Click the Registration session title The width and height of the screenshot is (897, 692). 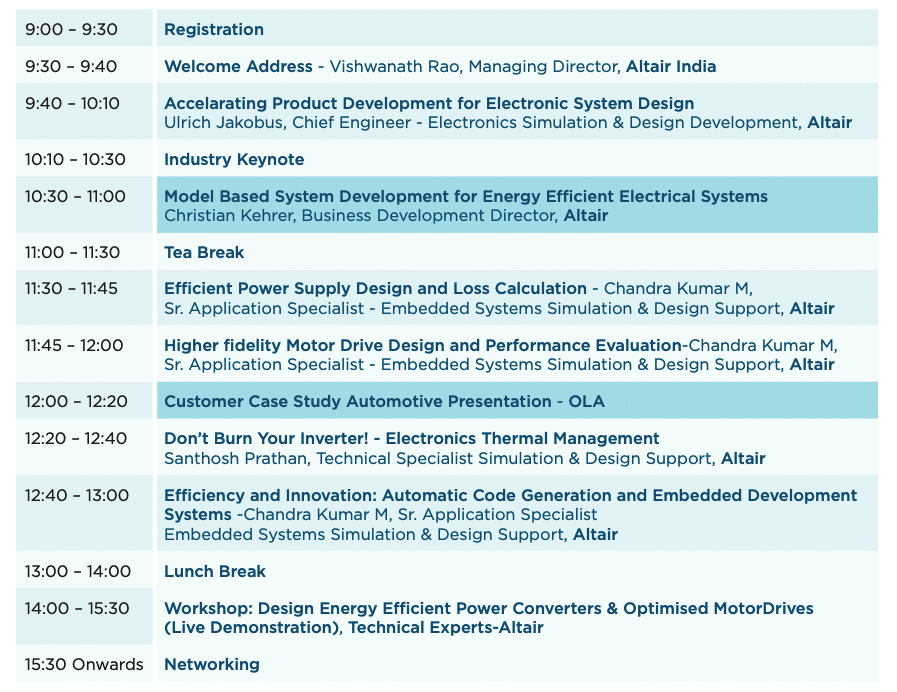(213, 29)
